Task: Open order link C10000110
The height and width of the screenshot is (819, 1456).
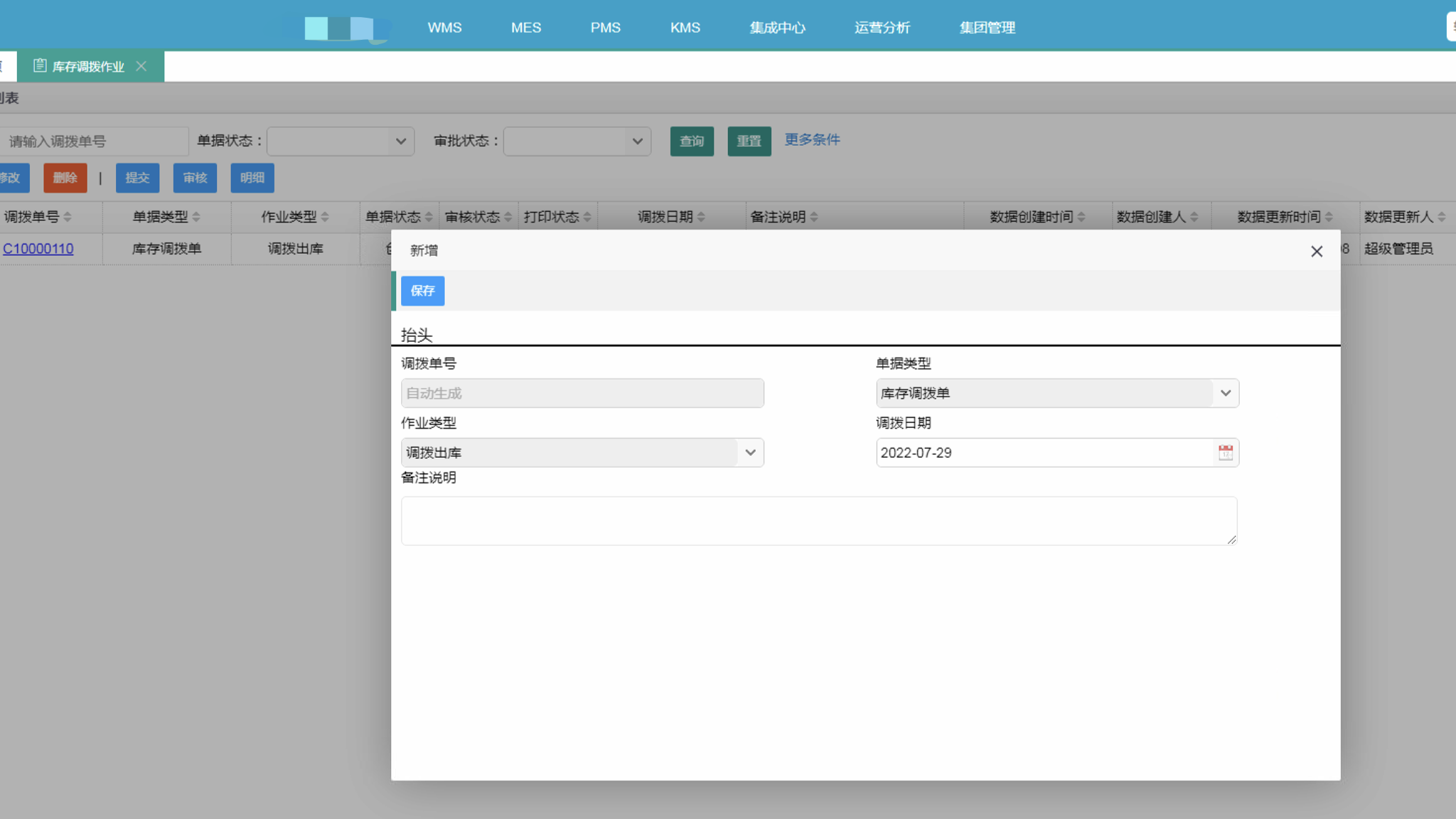Action: (x=38, y=249)
